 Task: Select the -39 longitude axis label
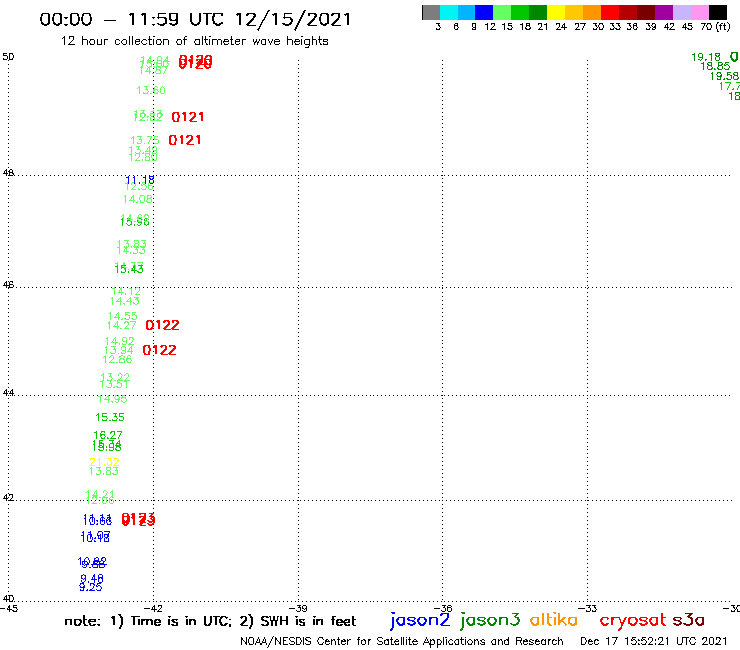298,608
